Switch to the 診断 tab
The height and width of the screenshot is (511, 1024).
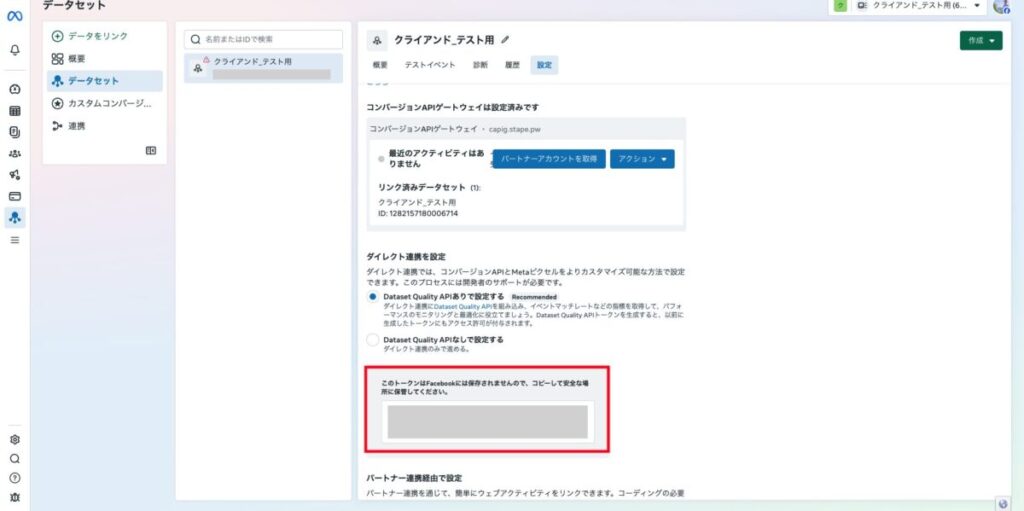pyautogui.click(x=480, y=65)
